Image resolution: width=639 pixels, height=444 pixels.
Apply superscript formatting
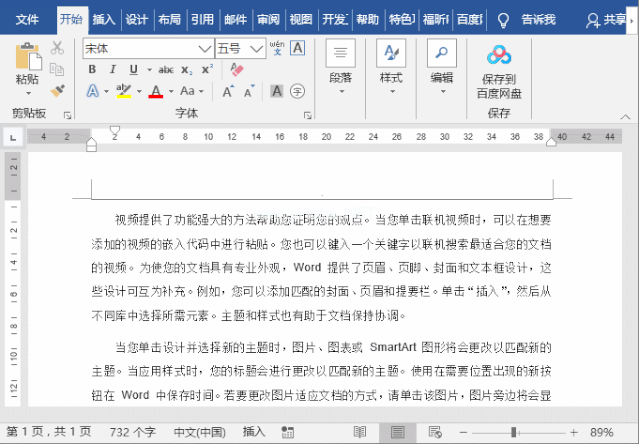click(207, 69)
